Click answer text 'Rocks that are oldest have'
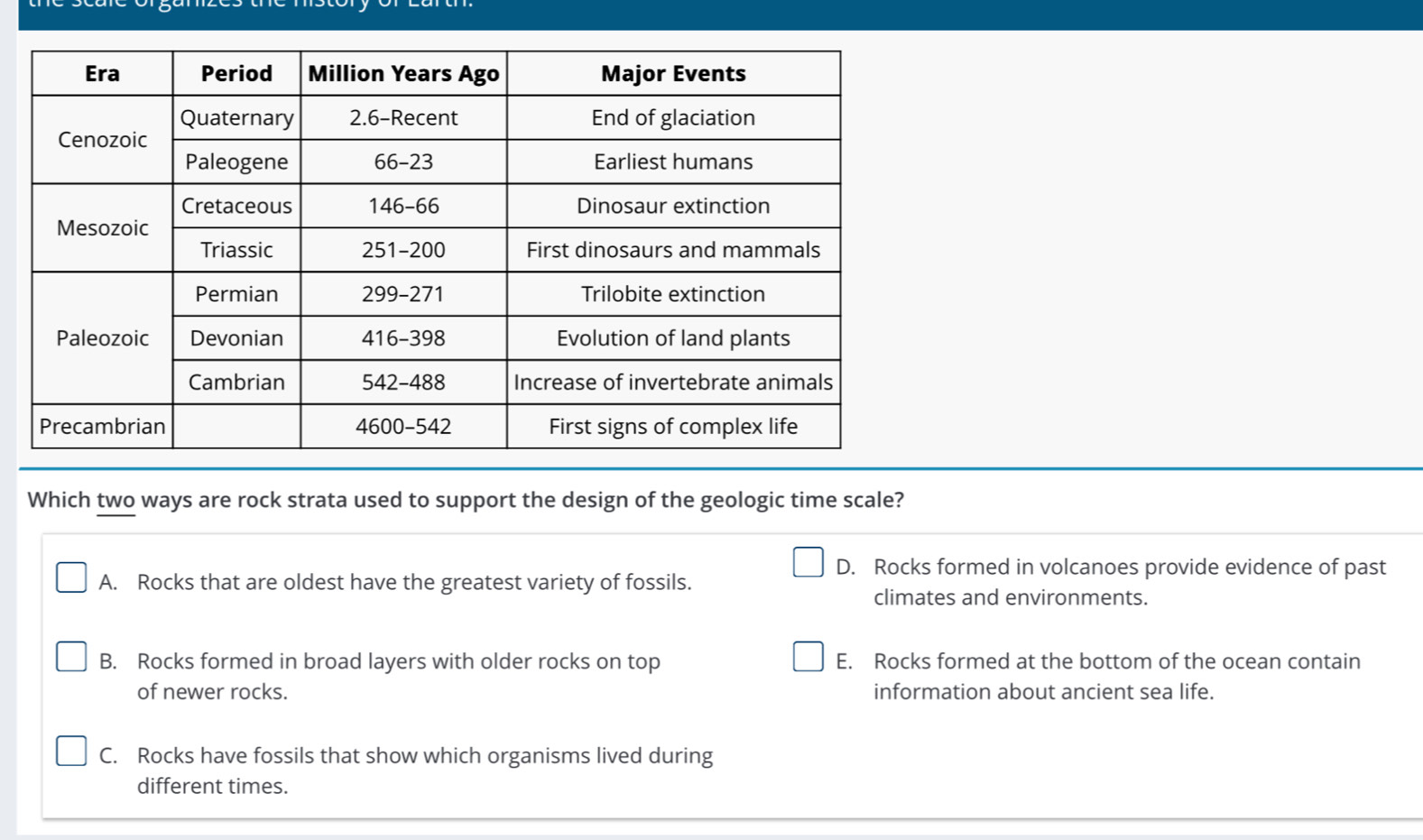The height and width of the screenshot is (840, 1423). tap(414, 582)
